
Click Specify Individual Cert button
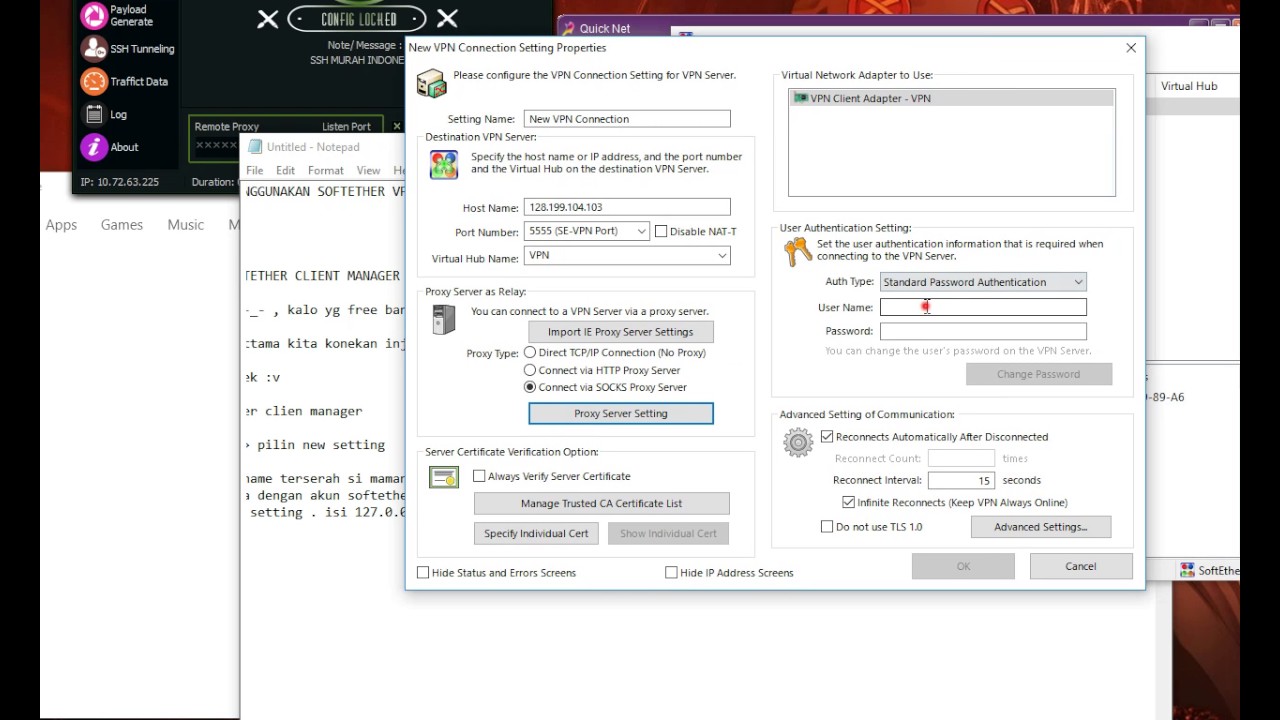click(536, 533)
